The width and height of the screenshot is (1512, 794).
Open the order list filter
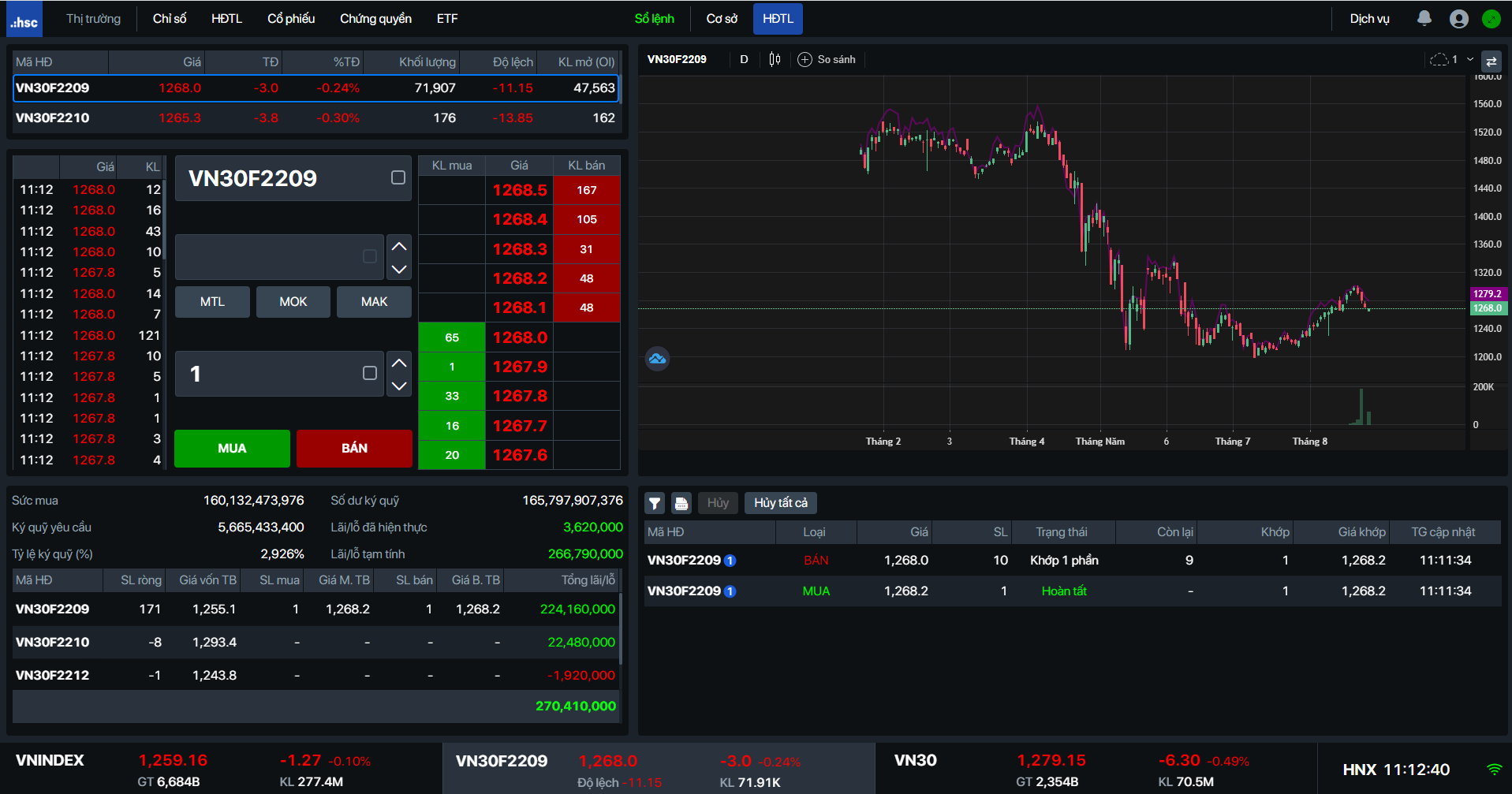pyautogui.click(x=655, y=503)
